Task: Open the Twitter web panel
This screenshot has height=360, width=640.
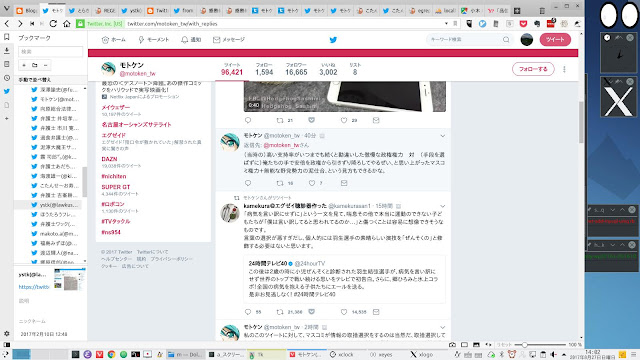Action: coord(7,91)
